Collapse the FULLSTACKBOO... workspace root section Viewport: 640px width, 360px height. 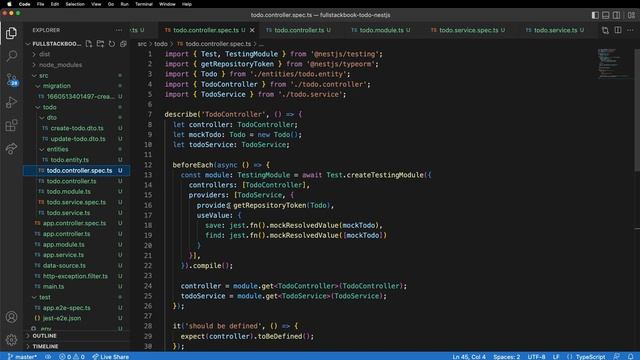point(53,44)
